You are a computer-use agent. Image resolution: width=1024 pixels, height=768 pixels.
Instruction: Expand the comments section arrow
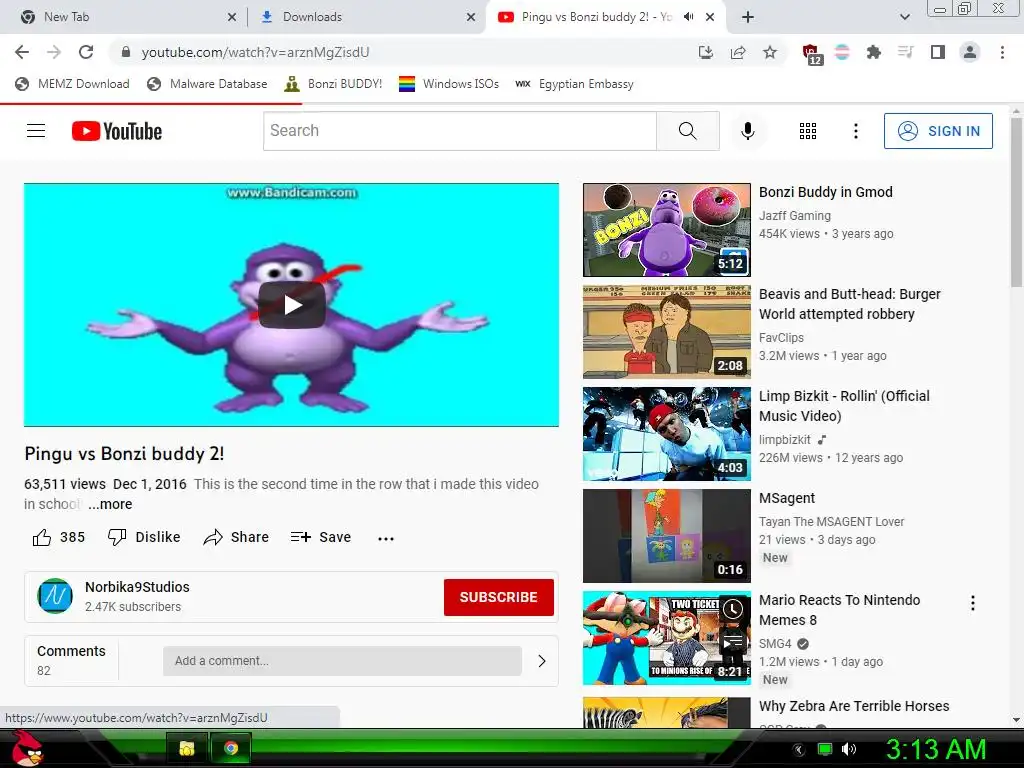tap(541, 661)
